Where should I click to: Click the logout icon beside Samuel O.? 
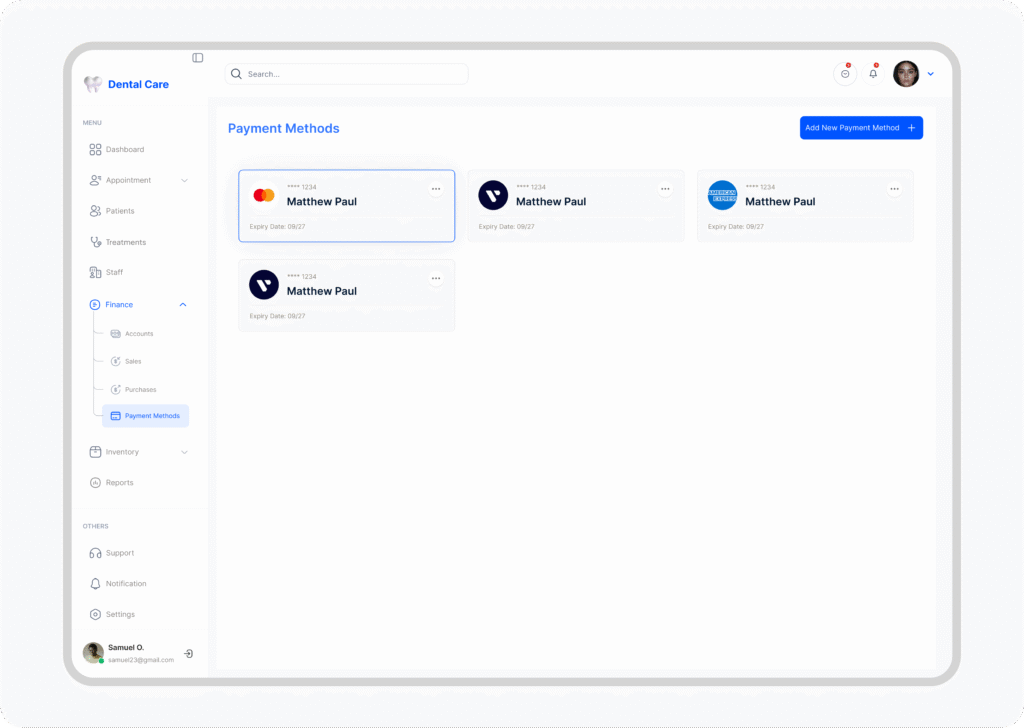pos(189,653)
